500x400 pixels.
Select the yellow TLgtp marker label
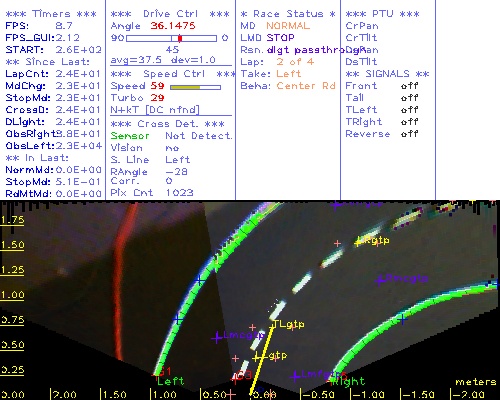pyautogui.click(x=289, y=324)
